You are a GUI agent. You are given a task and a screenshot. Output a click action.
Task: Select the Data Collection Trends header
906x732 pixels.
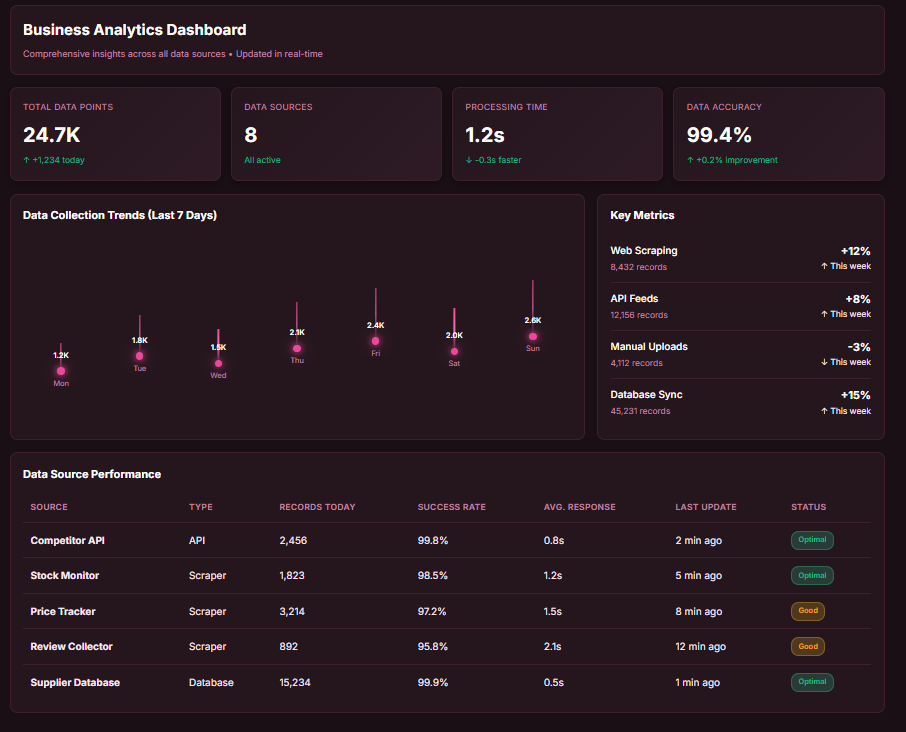point(119,215)
